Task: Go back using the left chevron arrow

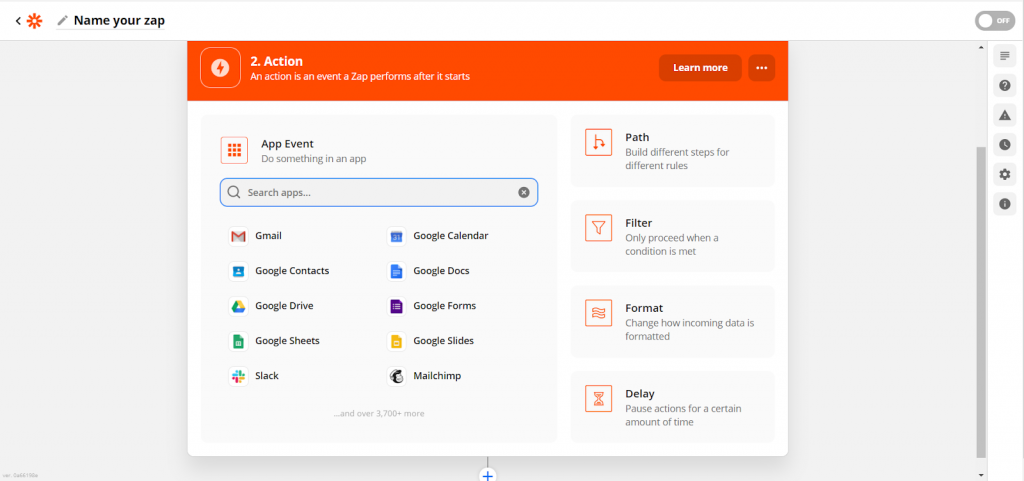Action: [x=18, y=21]
